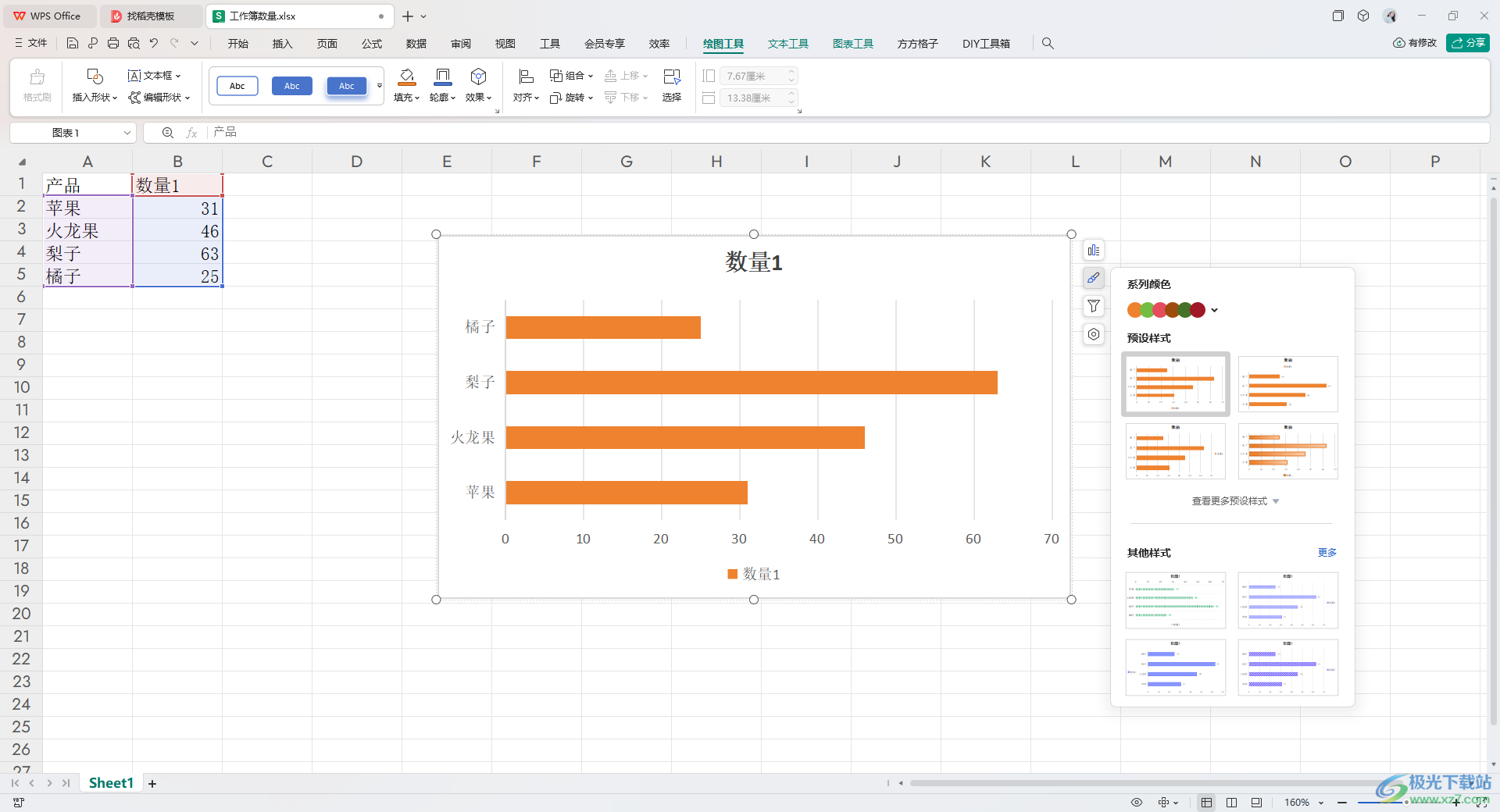The height and width of the screenshot is (812, 1500).
Task: Apply the first white Abc shape style
Action: tap(237, 86)
